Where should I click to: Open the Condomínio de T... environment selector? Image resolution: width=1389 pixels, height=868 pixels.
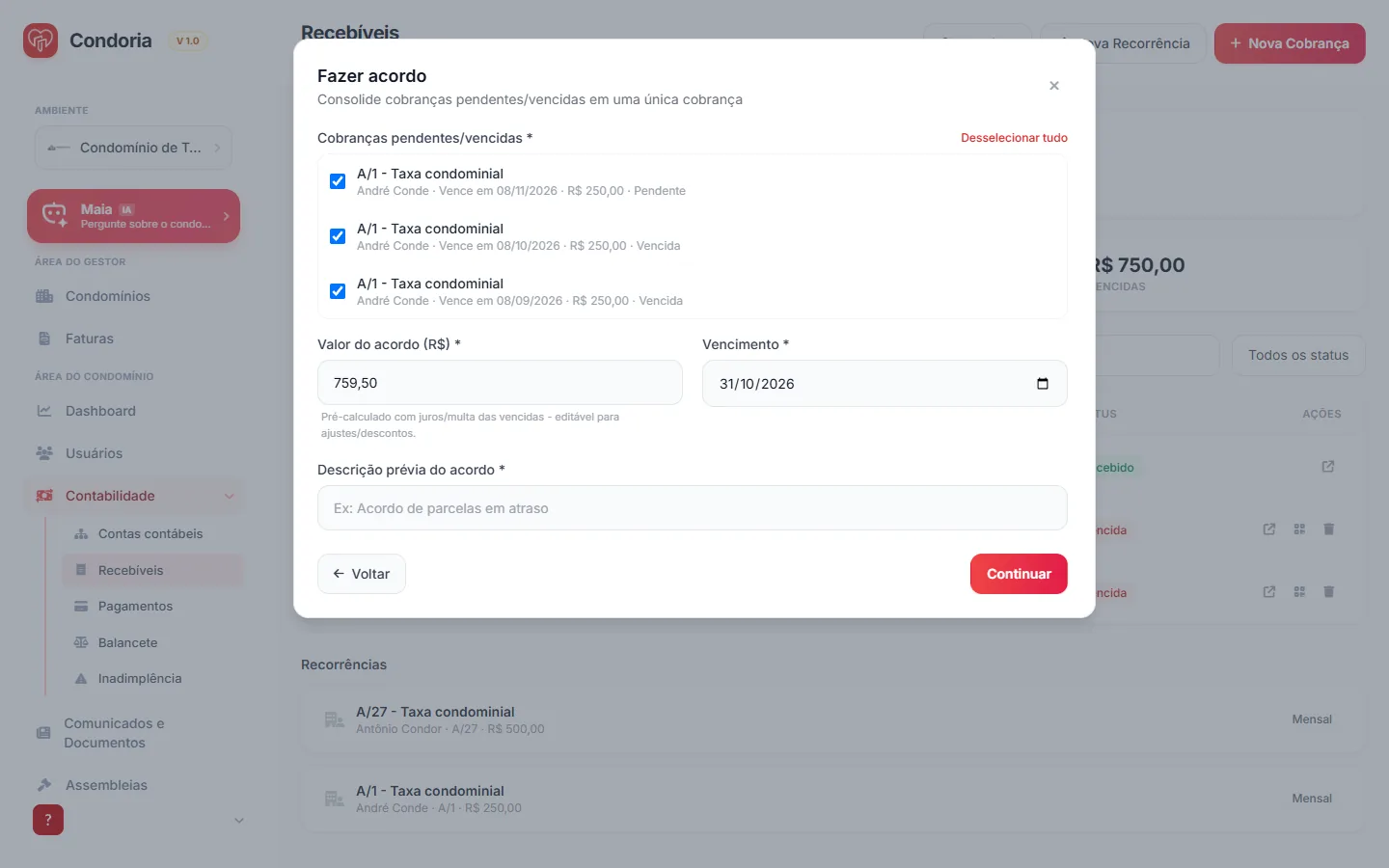tap(133, 148)
